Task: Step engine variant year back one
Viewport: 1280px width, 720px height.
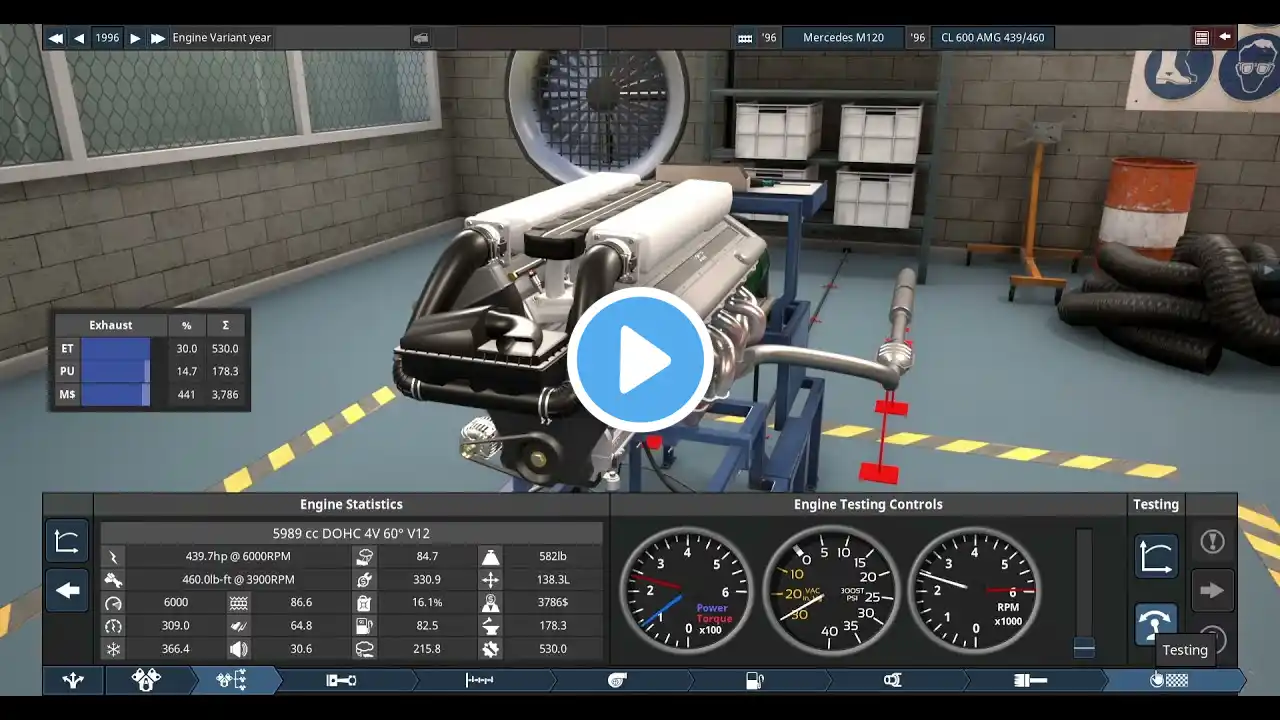Action: 79,38
